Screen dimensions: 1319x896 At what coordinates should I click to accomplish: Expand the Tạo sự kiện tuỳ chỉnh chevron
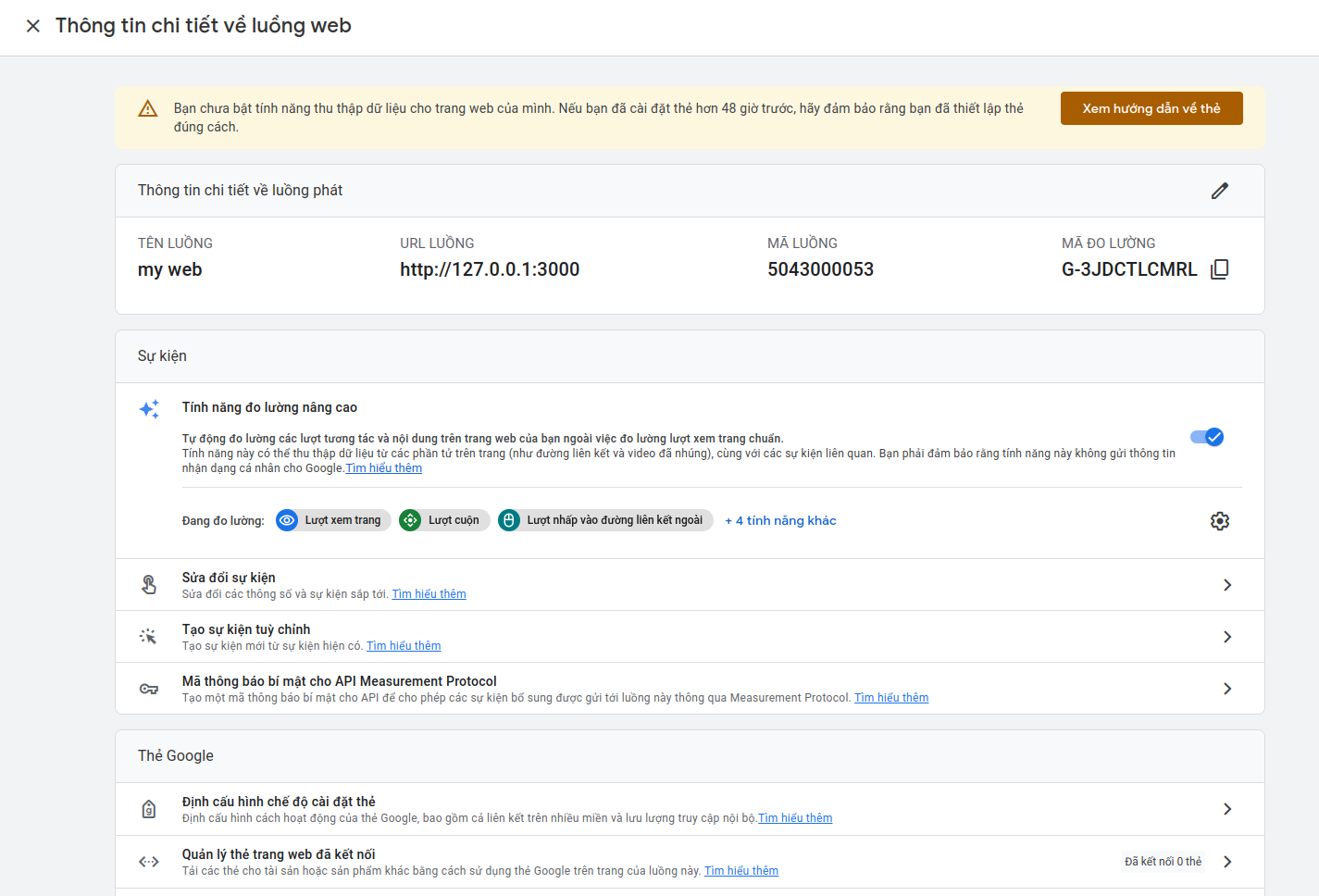1227,637
